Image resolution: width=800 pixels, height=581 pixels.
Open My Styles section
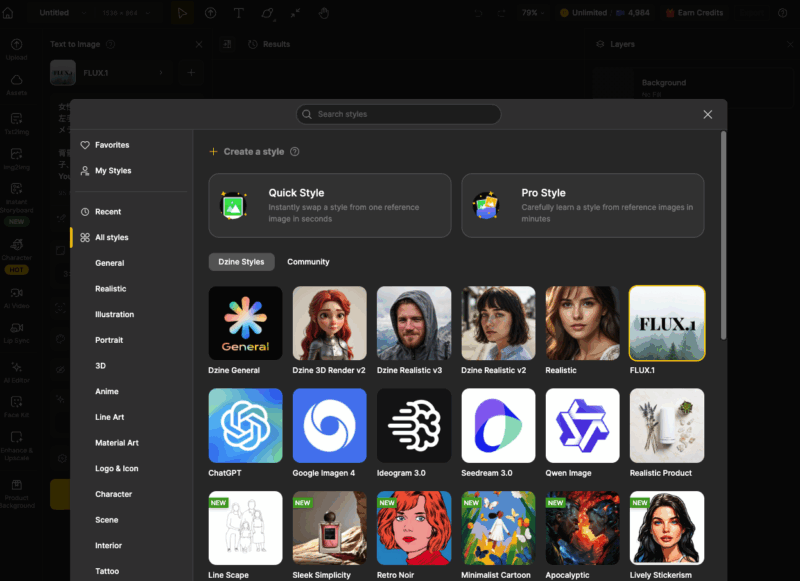[x=106, y=170]
